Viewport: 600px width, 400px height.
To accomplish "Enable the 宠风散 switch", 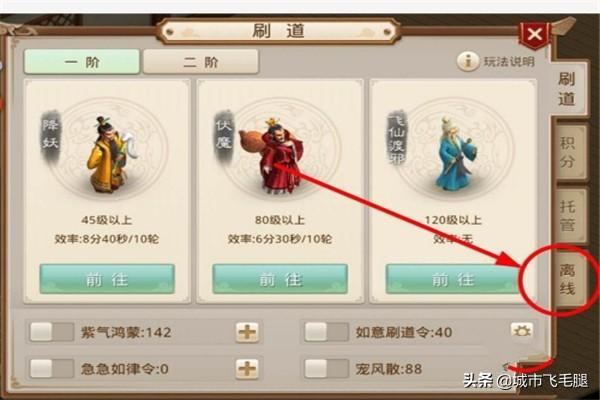I will (x=326, y=369).
